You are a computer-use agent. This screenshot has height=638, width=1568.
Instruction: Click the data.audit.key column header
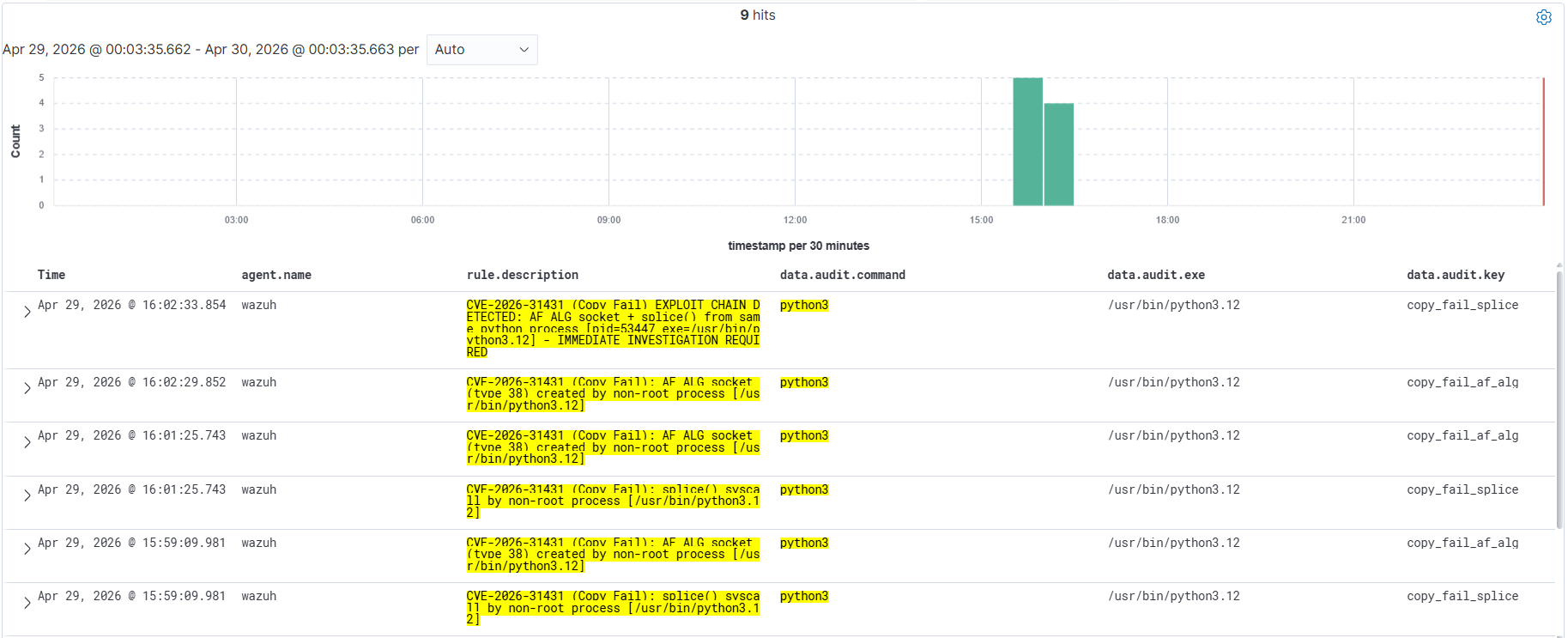pyautogui.click(x=1455, y=275)
